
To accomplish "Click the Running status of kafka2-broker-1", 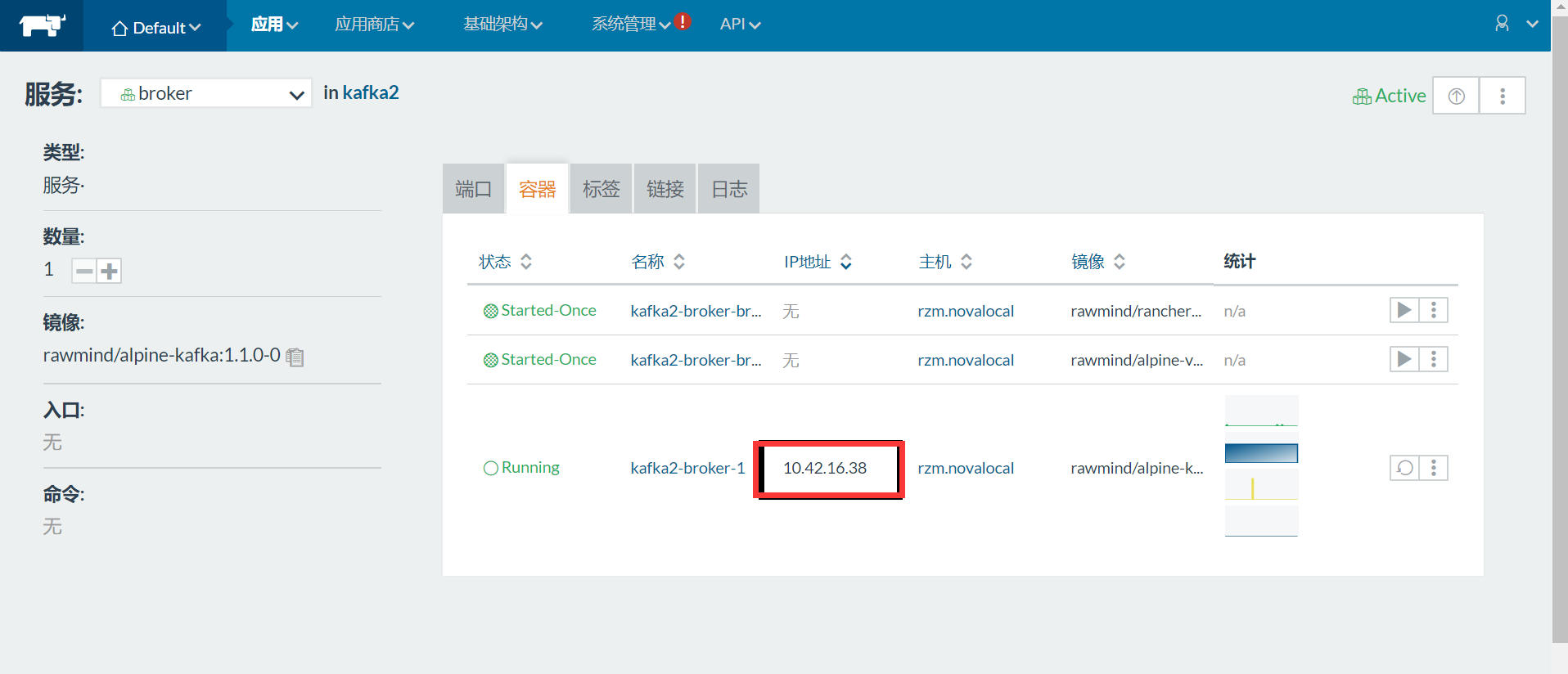I will tap(521, 467).
